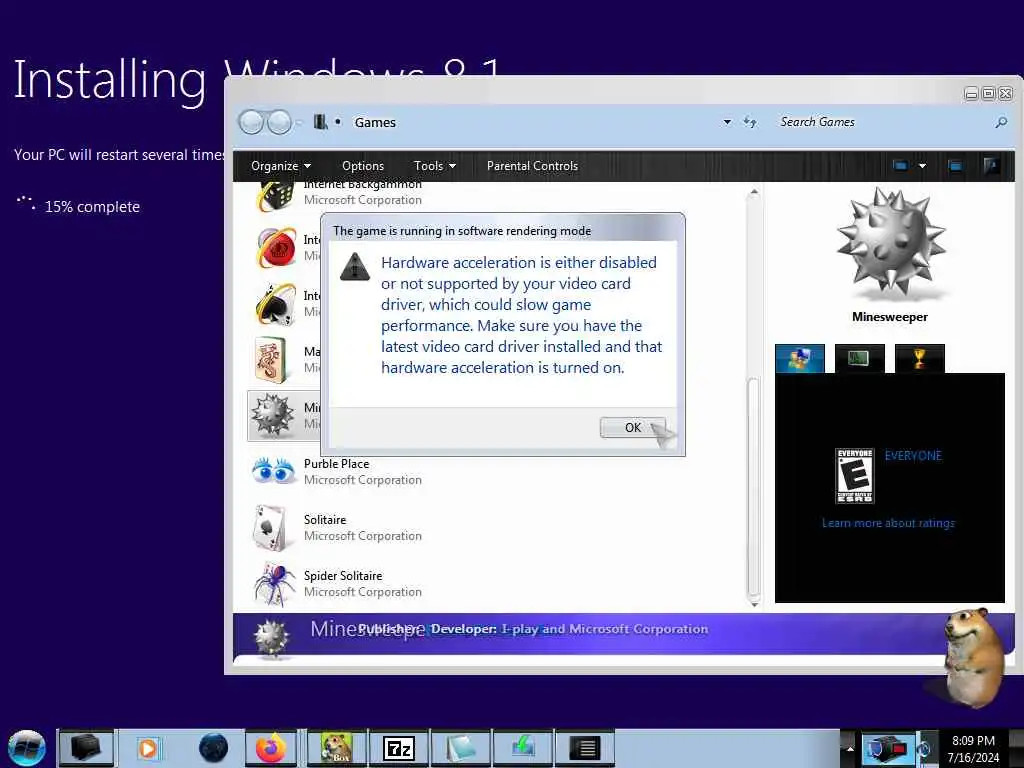Open Options in the Games toolbar
1024x768 pixels.
click(x=362, y=166)
